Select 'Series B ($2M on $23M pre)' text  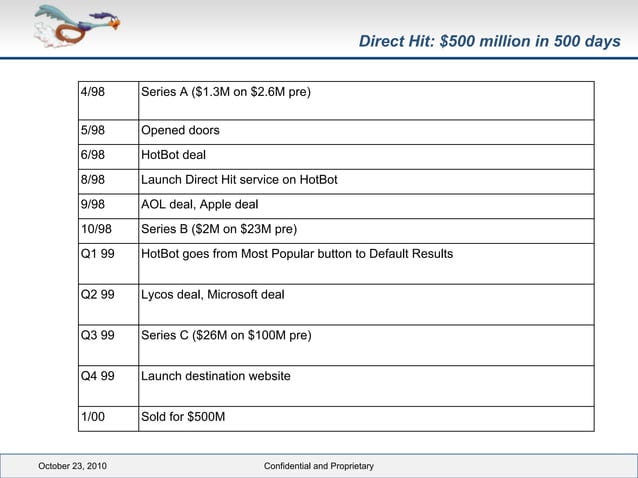[x=219, y=229]
